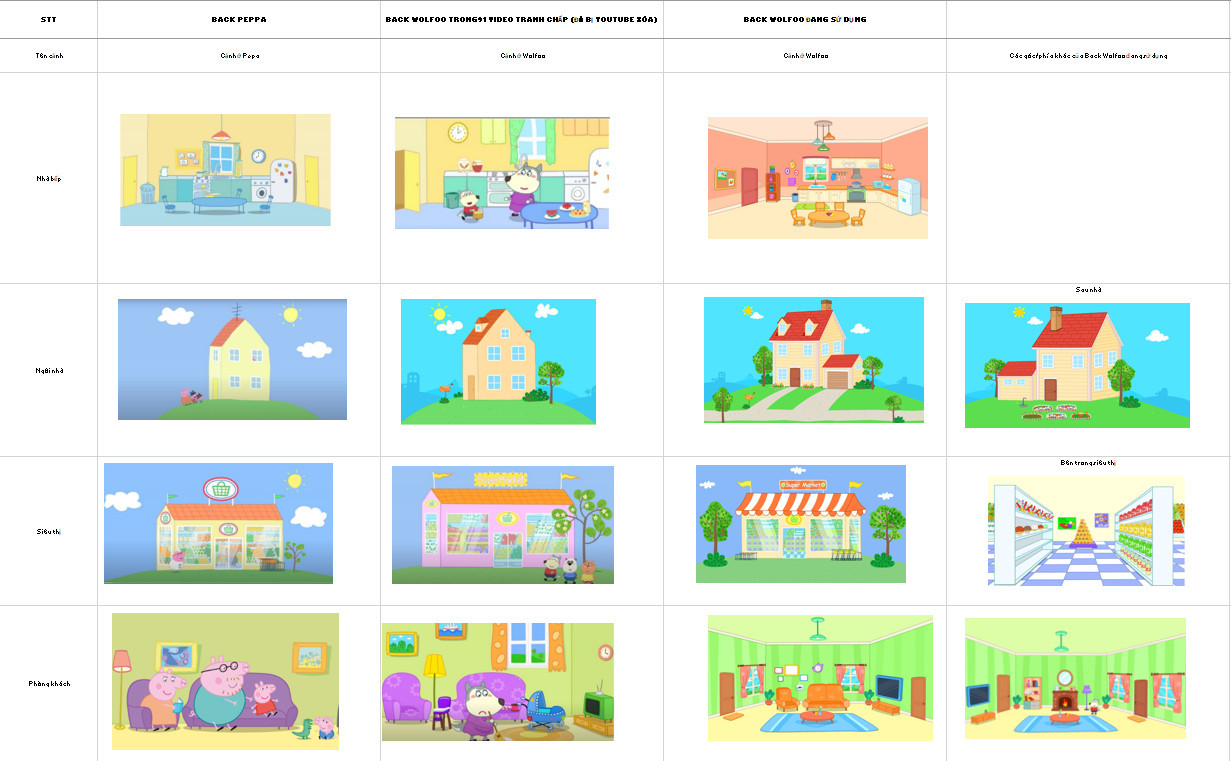1231x761 pixels.
Task: Select the 'STT' header cell
Action: 48,17
